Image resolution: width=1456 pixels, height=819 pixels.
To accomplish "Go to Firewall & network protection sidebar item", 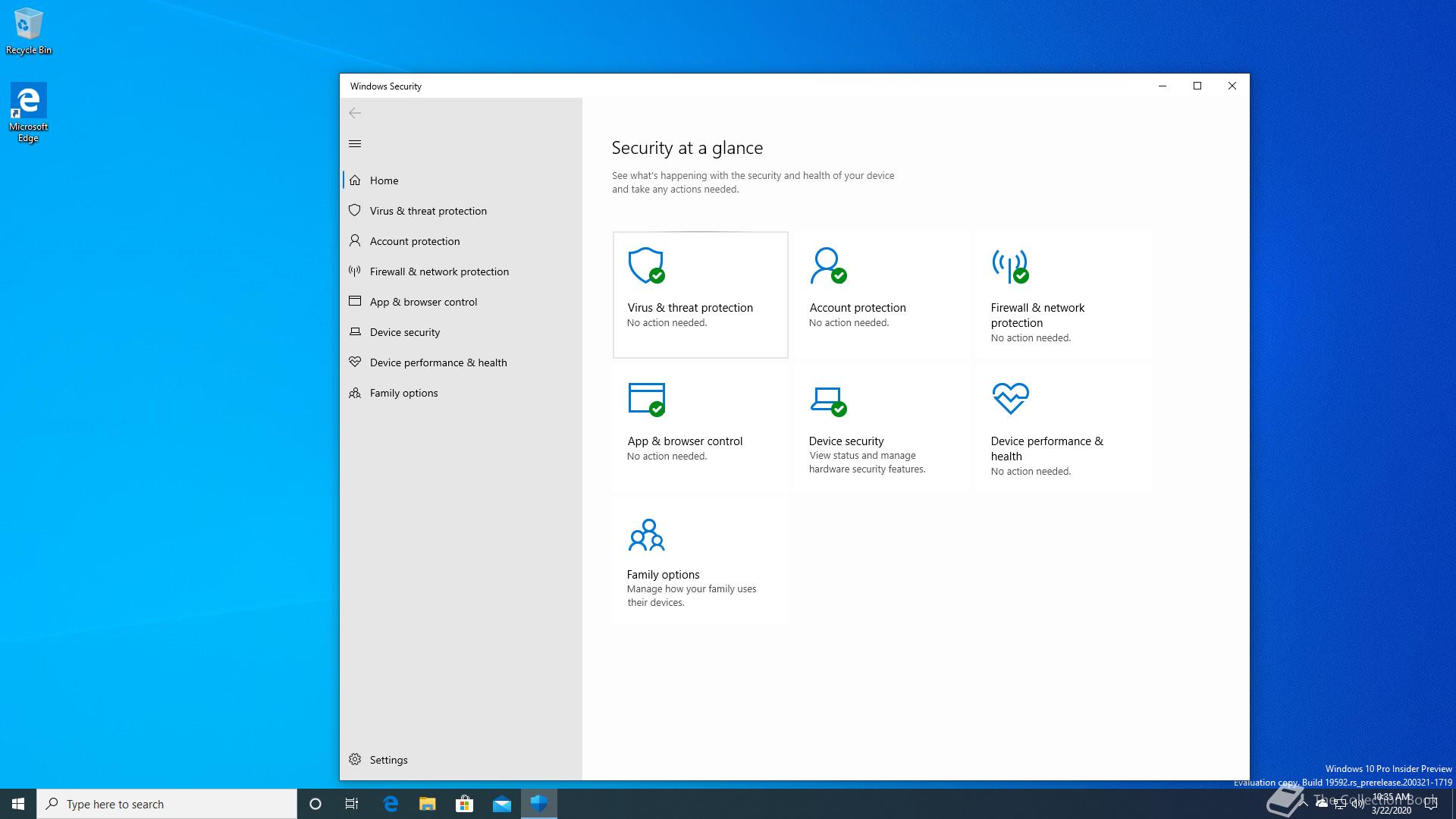I will pos(461,271).
